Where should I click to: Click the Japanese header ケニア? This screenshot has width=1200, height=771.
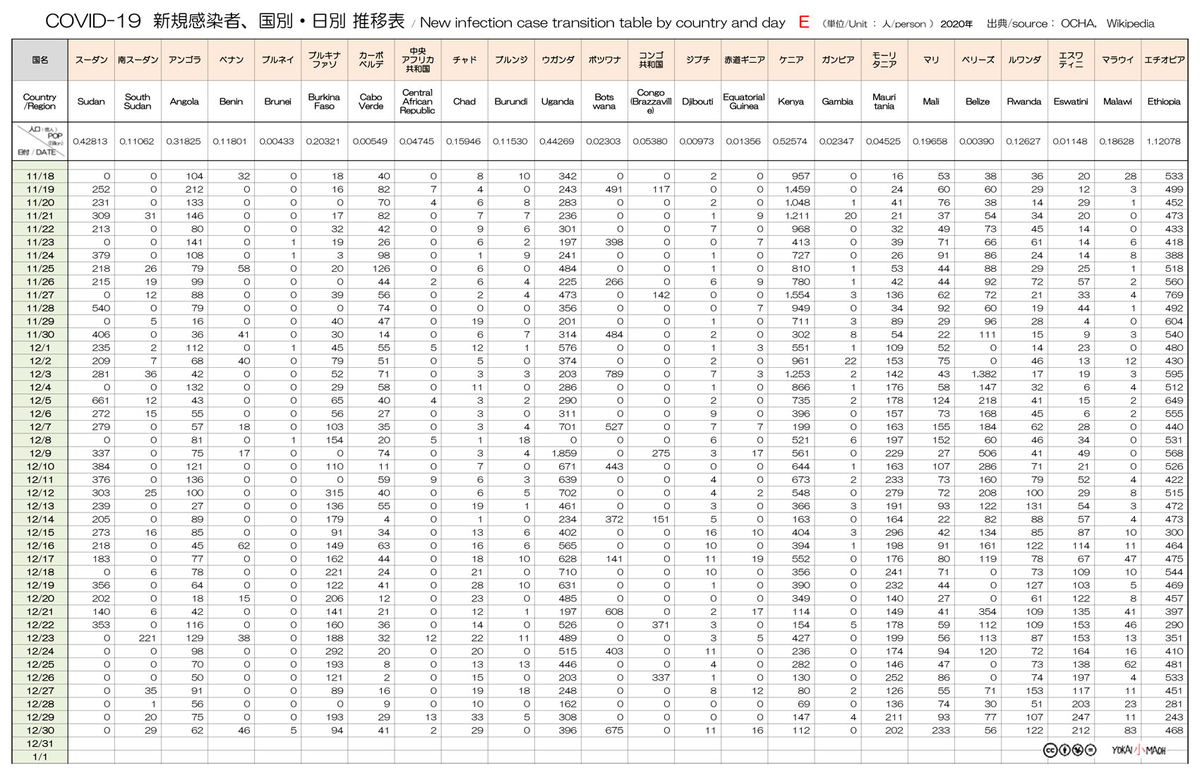coord(791,60)
